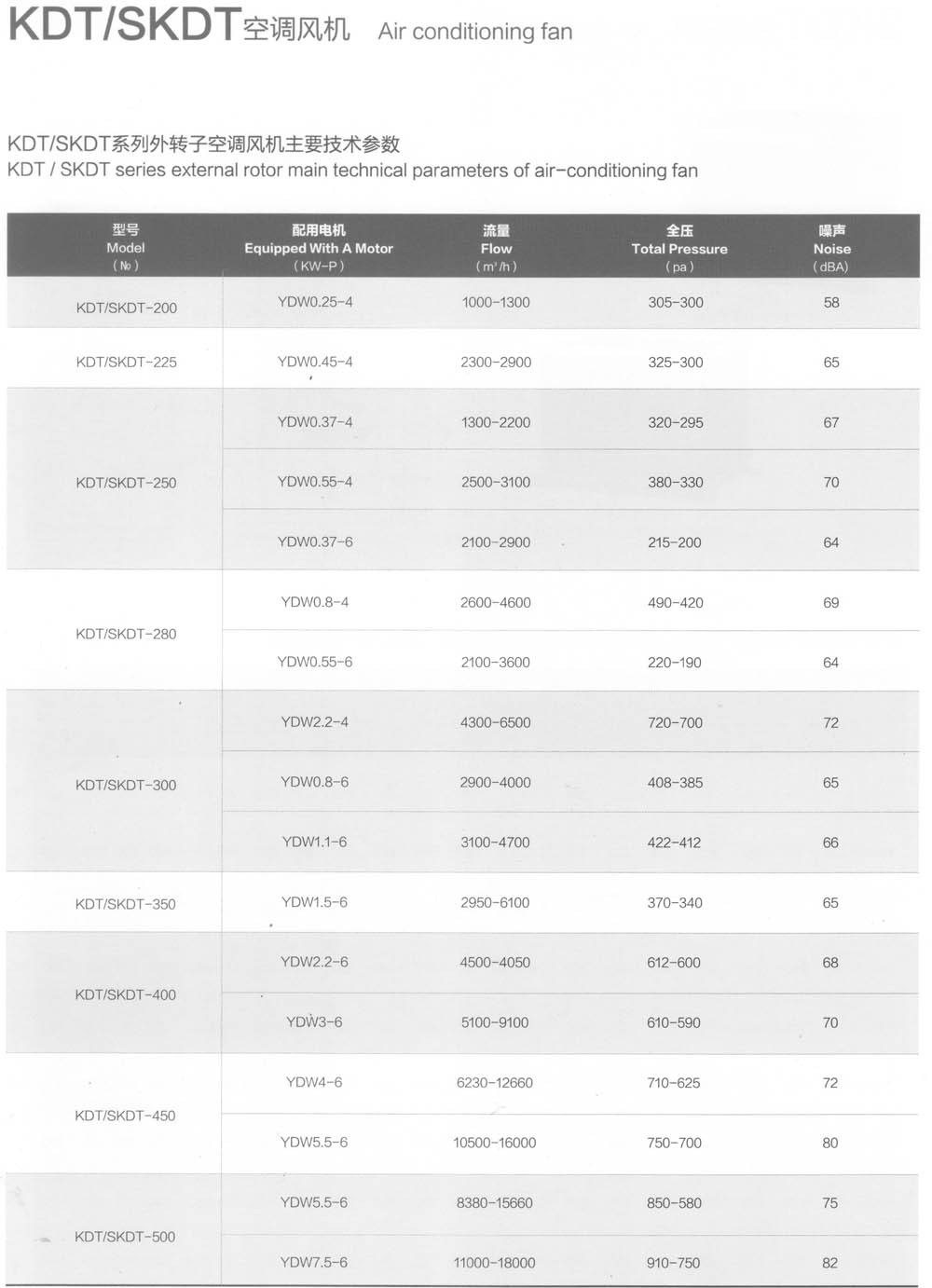Select the KDT/SKDT-250 model cell
This screenshot has width=932, height=1288.
126,483
